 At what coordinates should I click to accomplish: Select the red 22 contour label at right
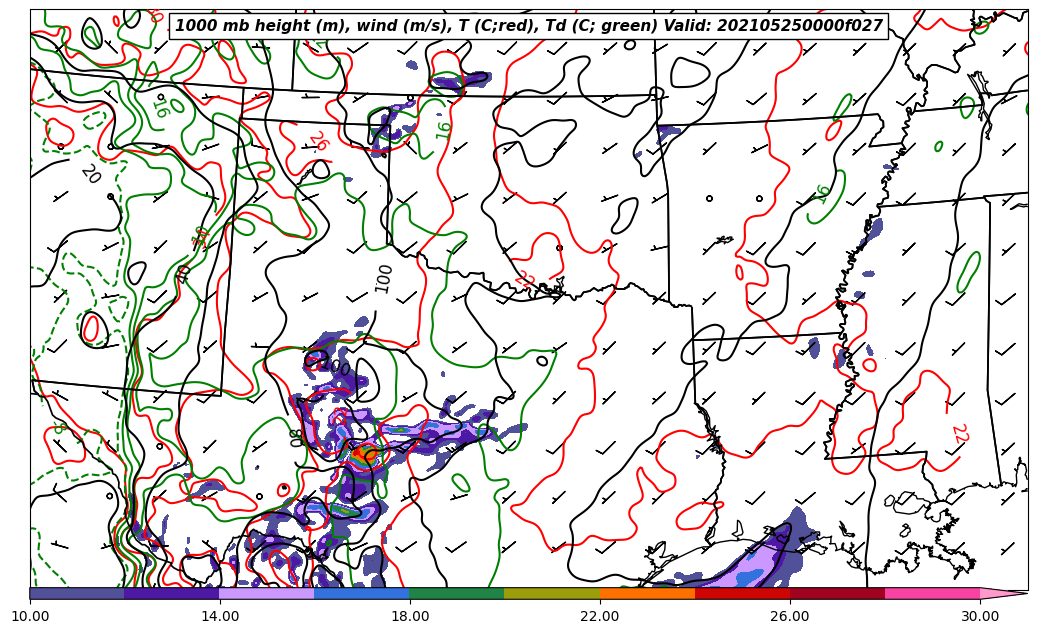[959, 433]
